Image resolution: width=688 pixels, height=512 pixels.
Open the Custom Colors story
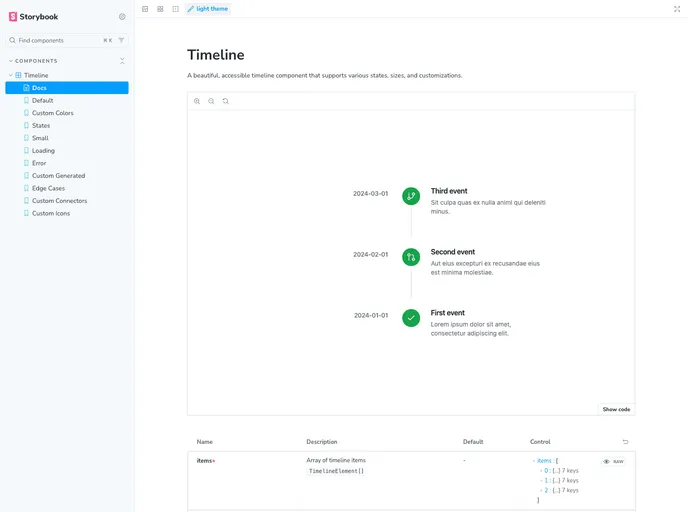52,113
